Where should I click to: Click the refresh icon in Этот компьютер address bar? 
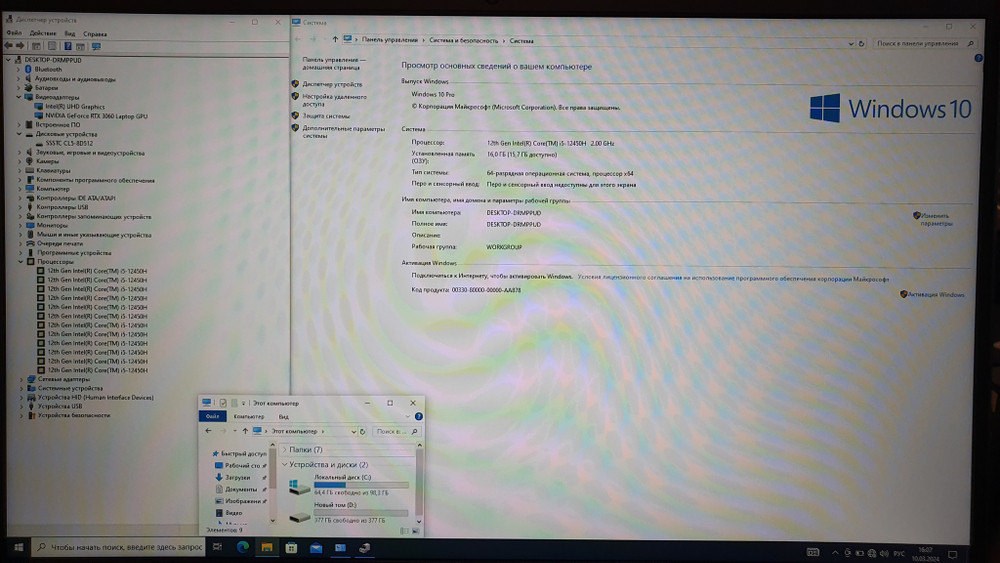click(362, 432)
